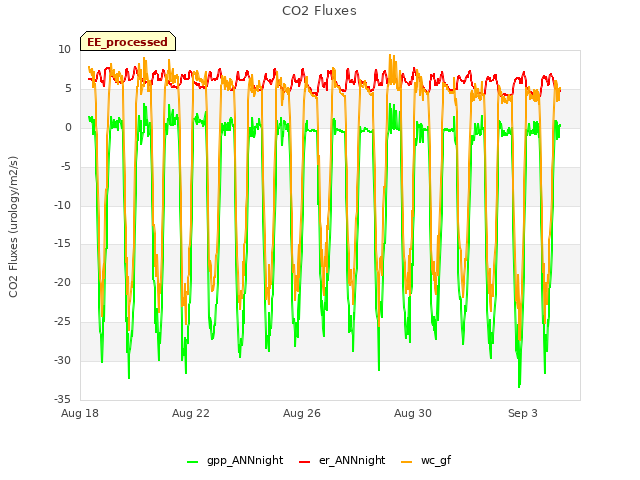Click the green gpp_ANNnight legend line swatch

(193, 462)
